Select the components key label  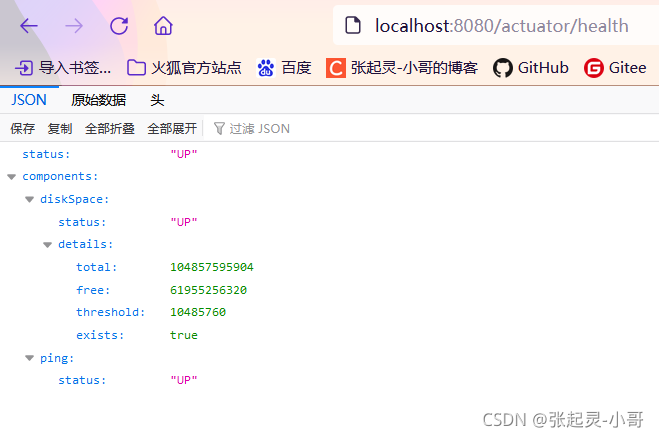[x=60, y=176]
